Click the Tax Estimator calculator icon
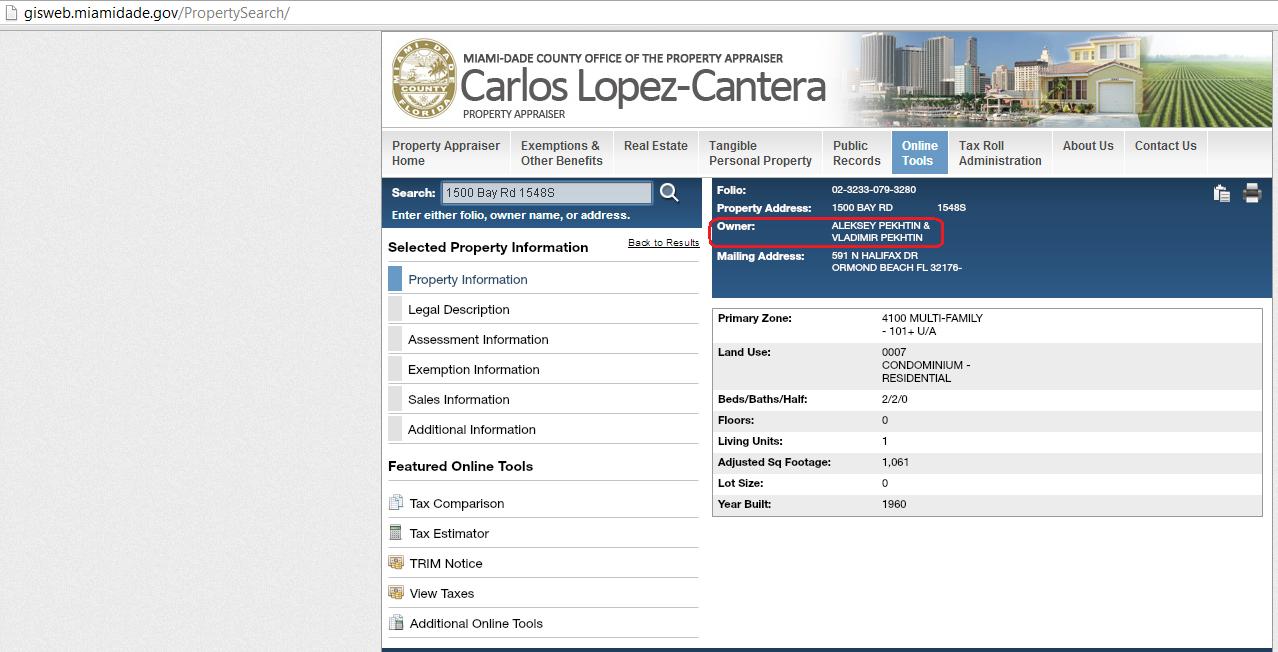The width and height of the screenshot is (1278, 652). point(396,533)
